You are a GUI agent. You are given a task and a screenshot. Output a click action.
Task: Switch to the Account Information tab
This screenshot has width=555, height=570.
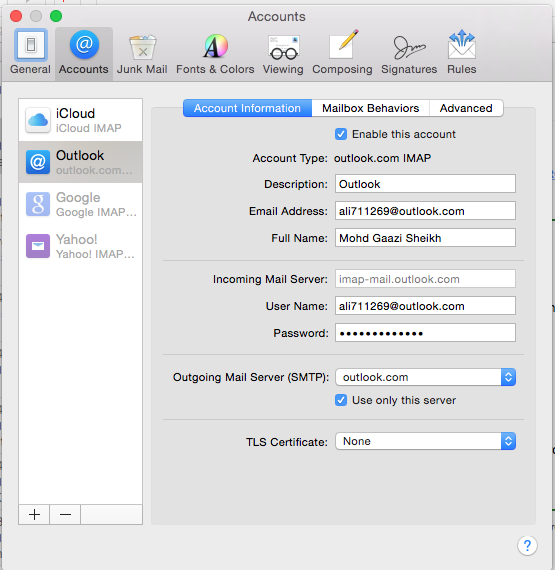pos(247,108)
